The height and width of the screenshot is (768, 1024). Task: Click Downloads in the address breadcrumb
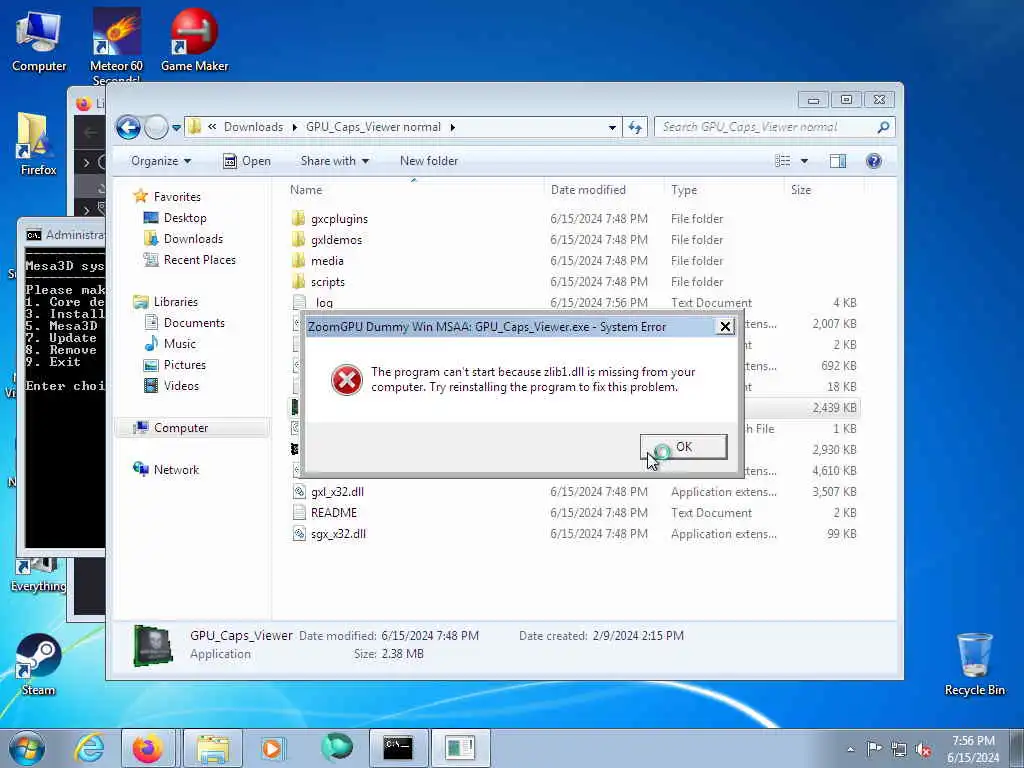253,127
